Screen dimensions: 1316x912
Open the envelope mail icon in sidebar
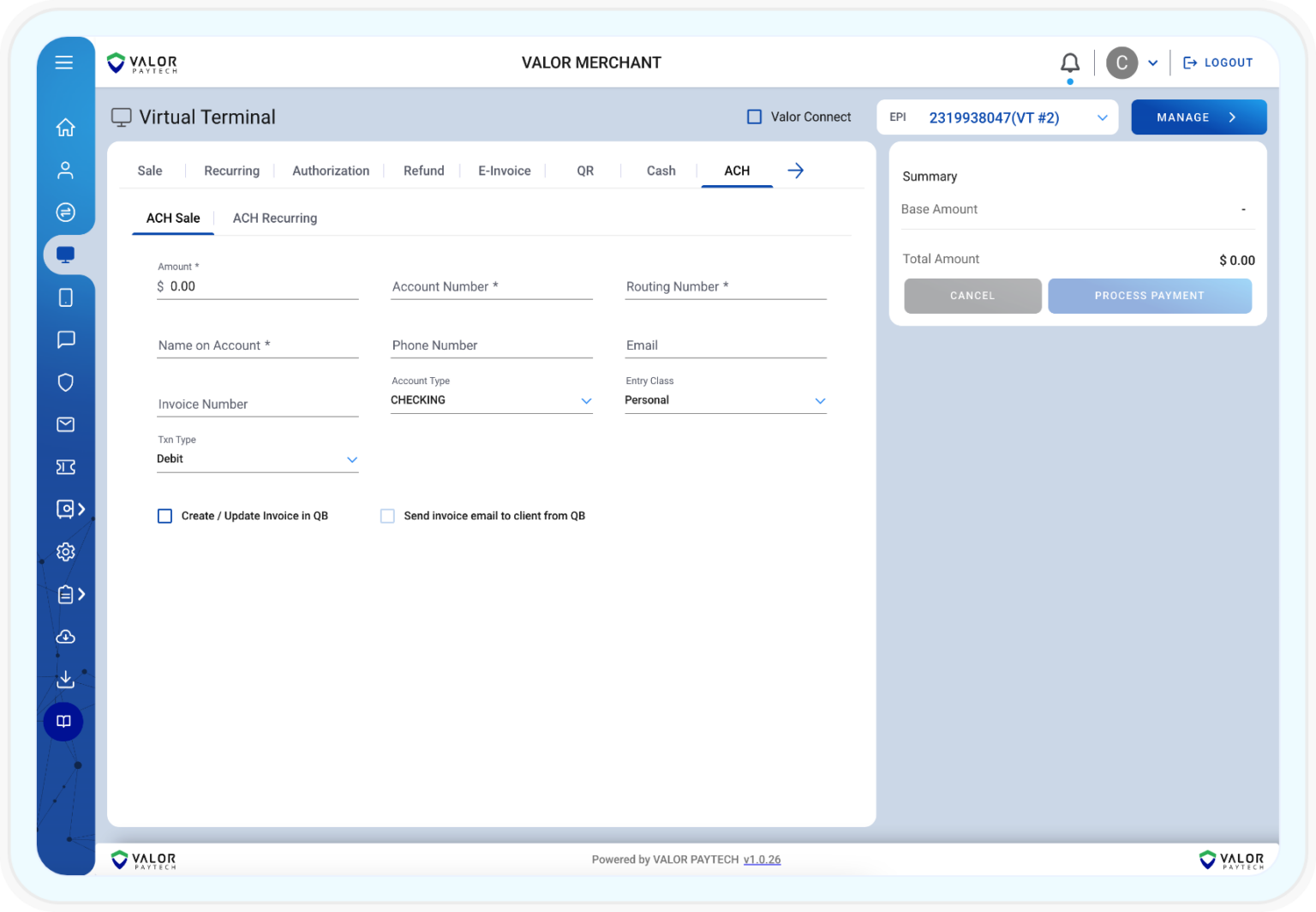(x=65, y=424)
